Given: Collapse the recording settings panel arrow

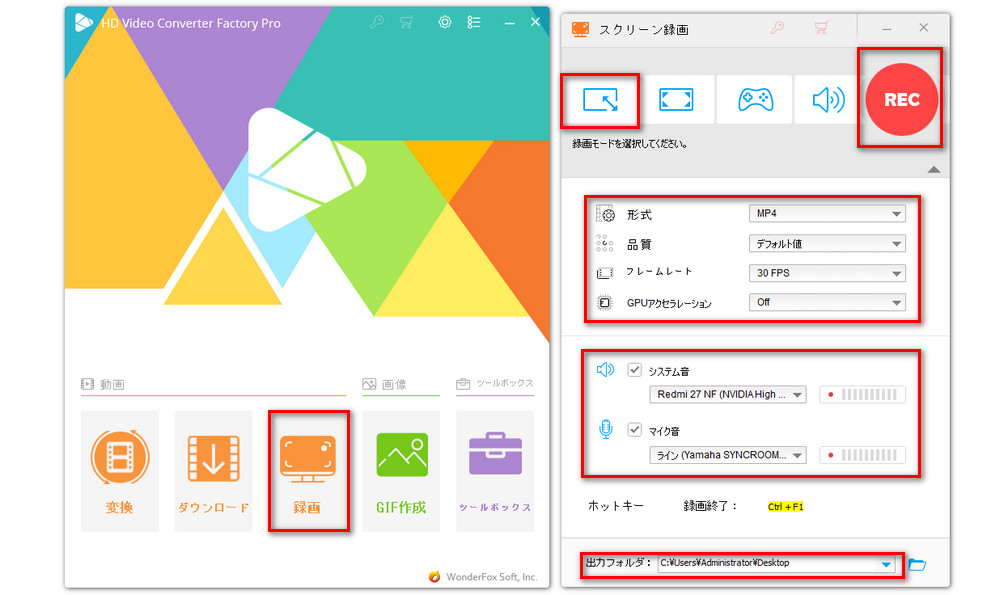Looking at the screenshot, I should point(934,170).
